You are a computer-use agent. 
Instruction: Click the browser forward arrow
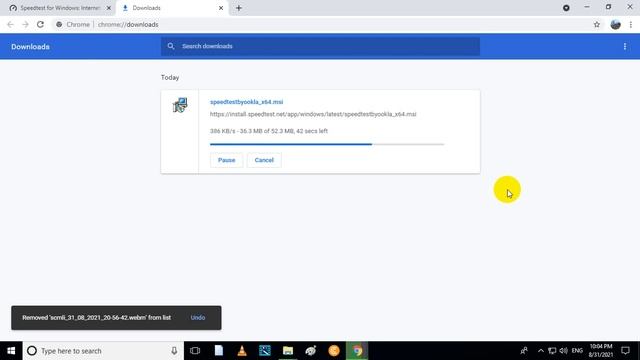tap(25, 24)
